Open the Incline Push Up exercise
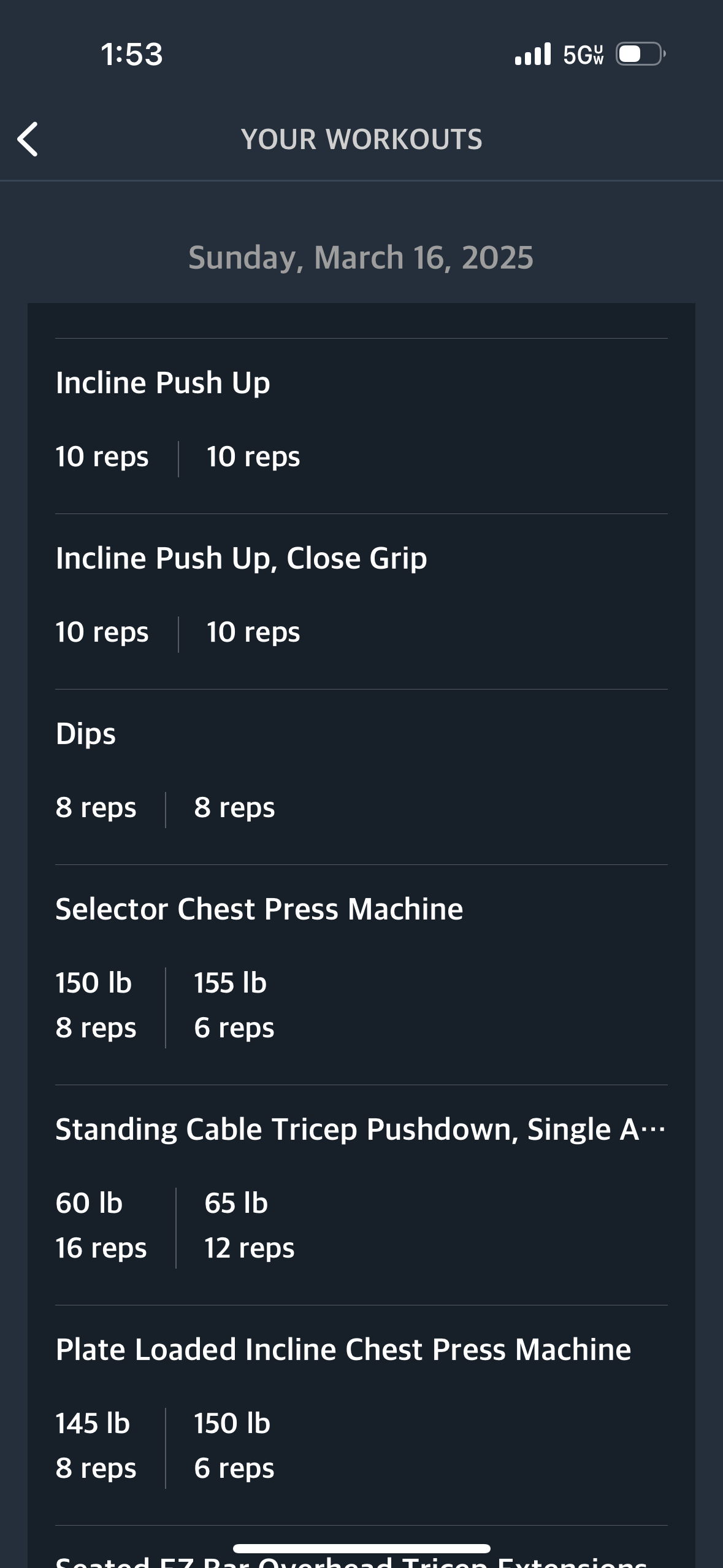Image resolution: width=723 pixels, height=1568 pixels. [163, 383]
